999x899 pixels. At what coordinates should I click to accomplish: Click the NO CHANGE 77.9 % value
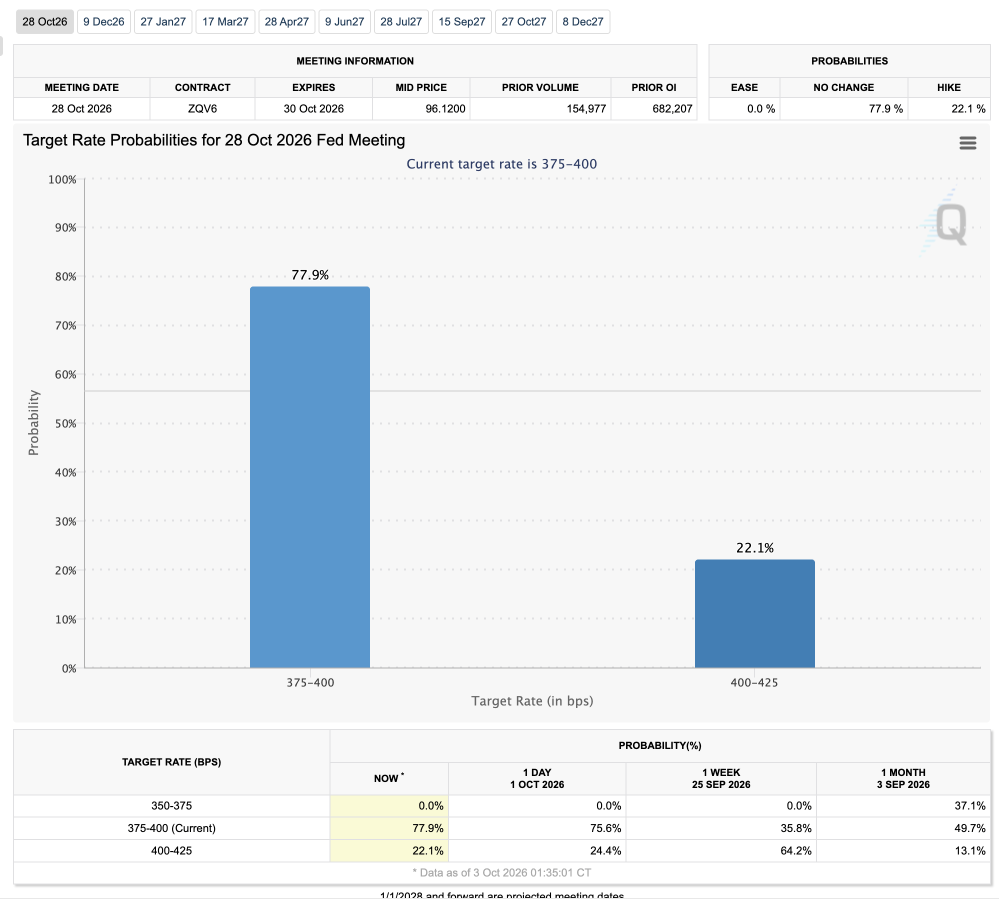886,109
